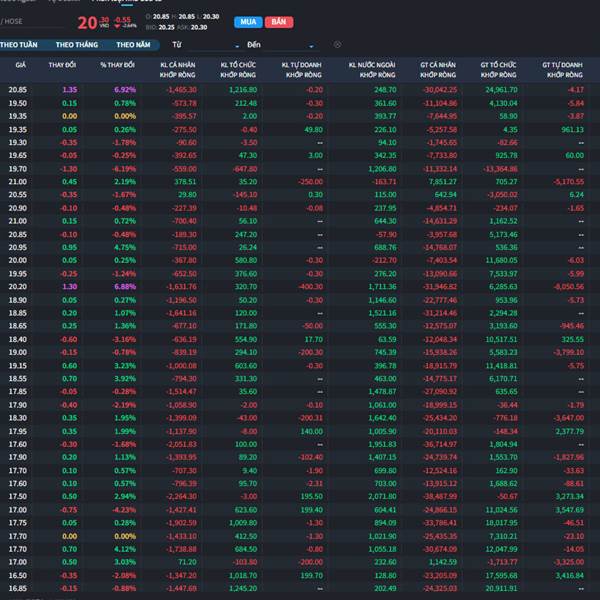Click the % THAY ĐỔI column header
Viewport: 600px width, 600px height.
coord(117,65)
